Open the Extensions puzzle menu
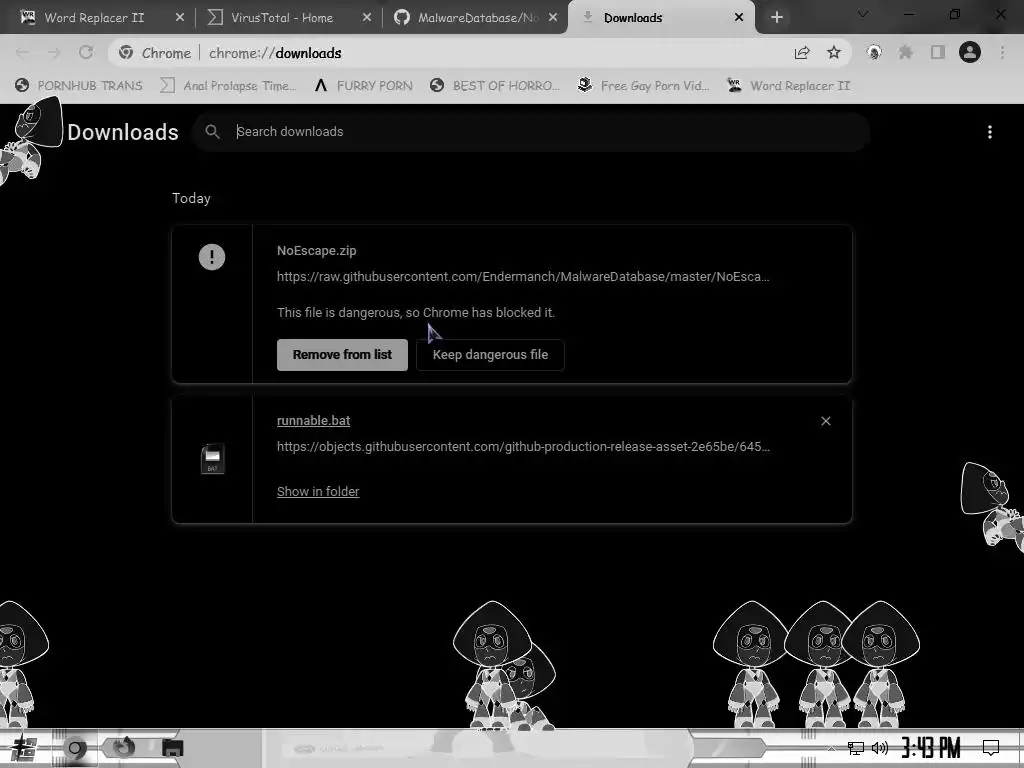 point(906,52)
